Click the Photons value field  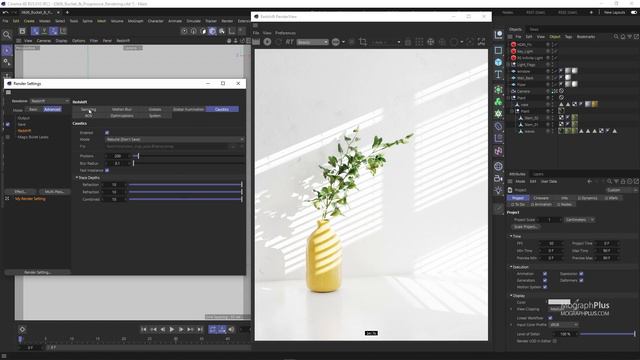click(118, 156)
